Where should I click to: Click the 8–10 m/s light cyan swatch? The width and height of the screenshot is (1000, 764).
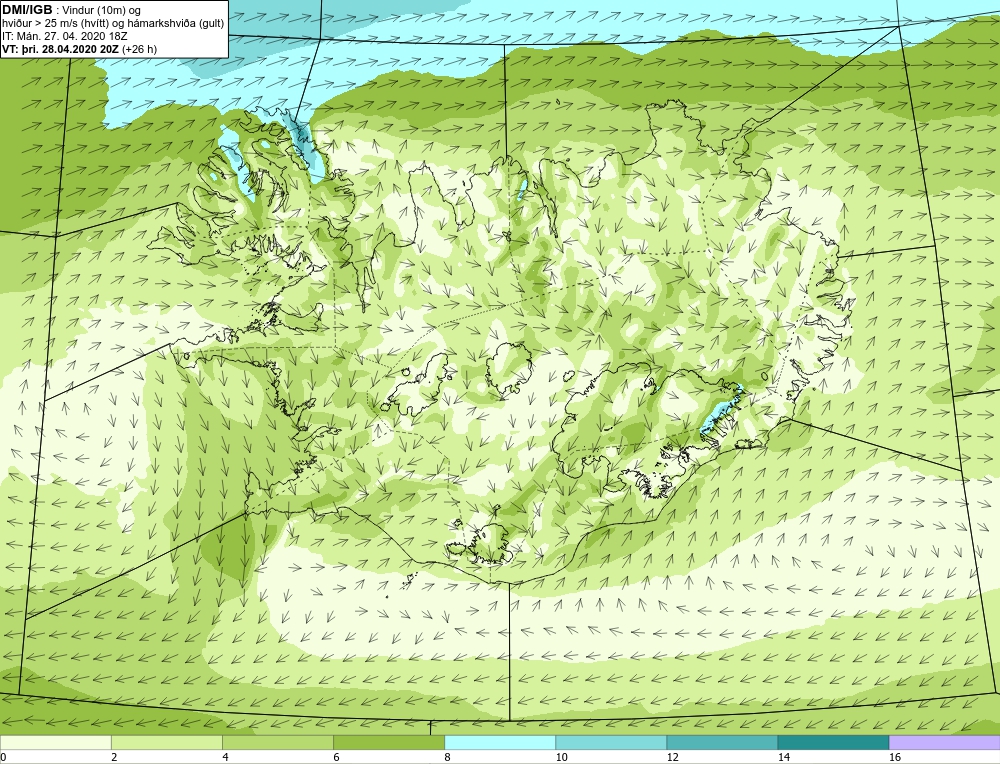[499, 742]
